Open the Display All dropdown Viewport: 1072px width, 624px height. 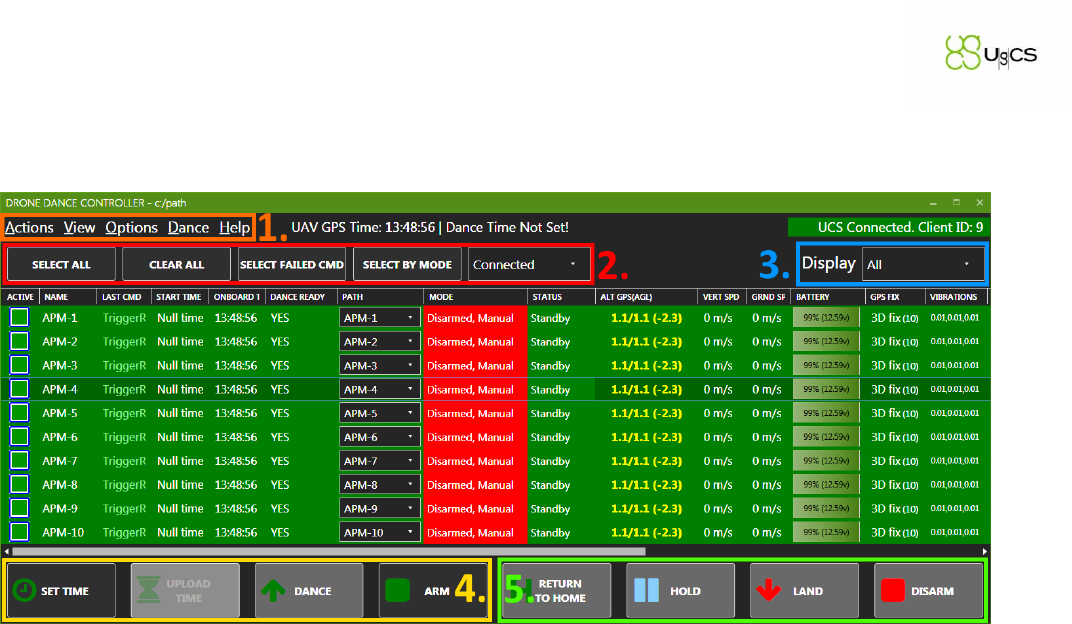(x=923, y=264)
